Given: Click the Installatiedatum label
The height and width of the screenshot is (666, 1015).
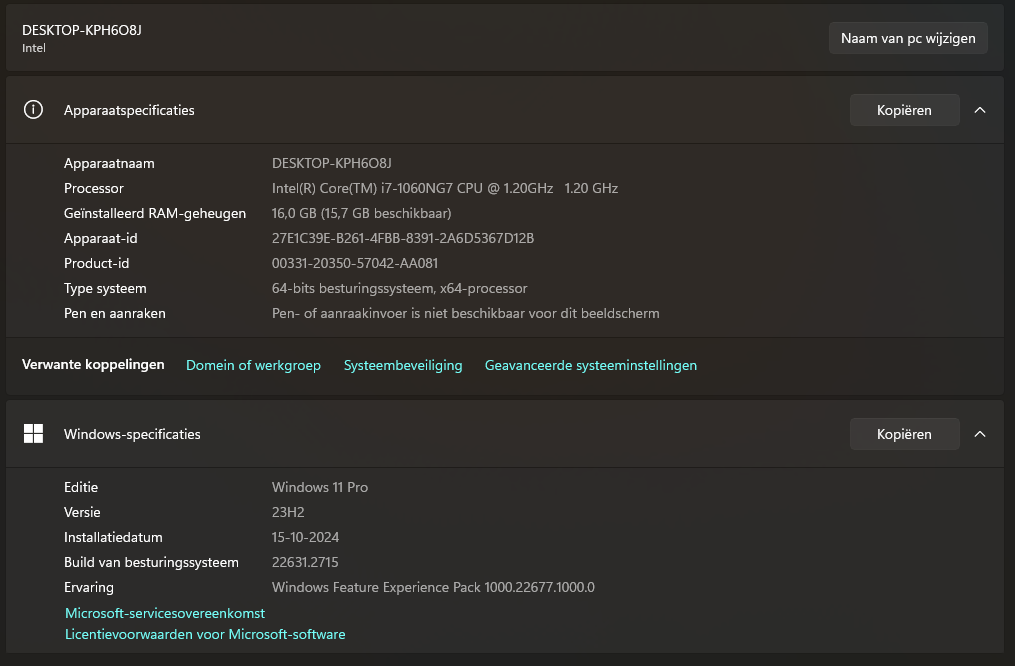Looking at the screenshot, I should point(113,537).
